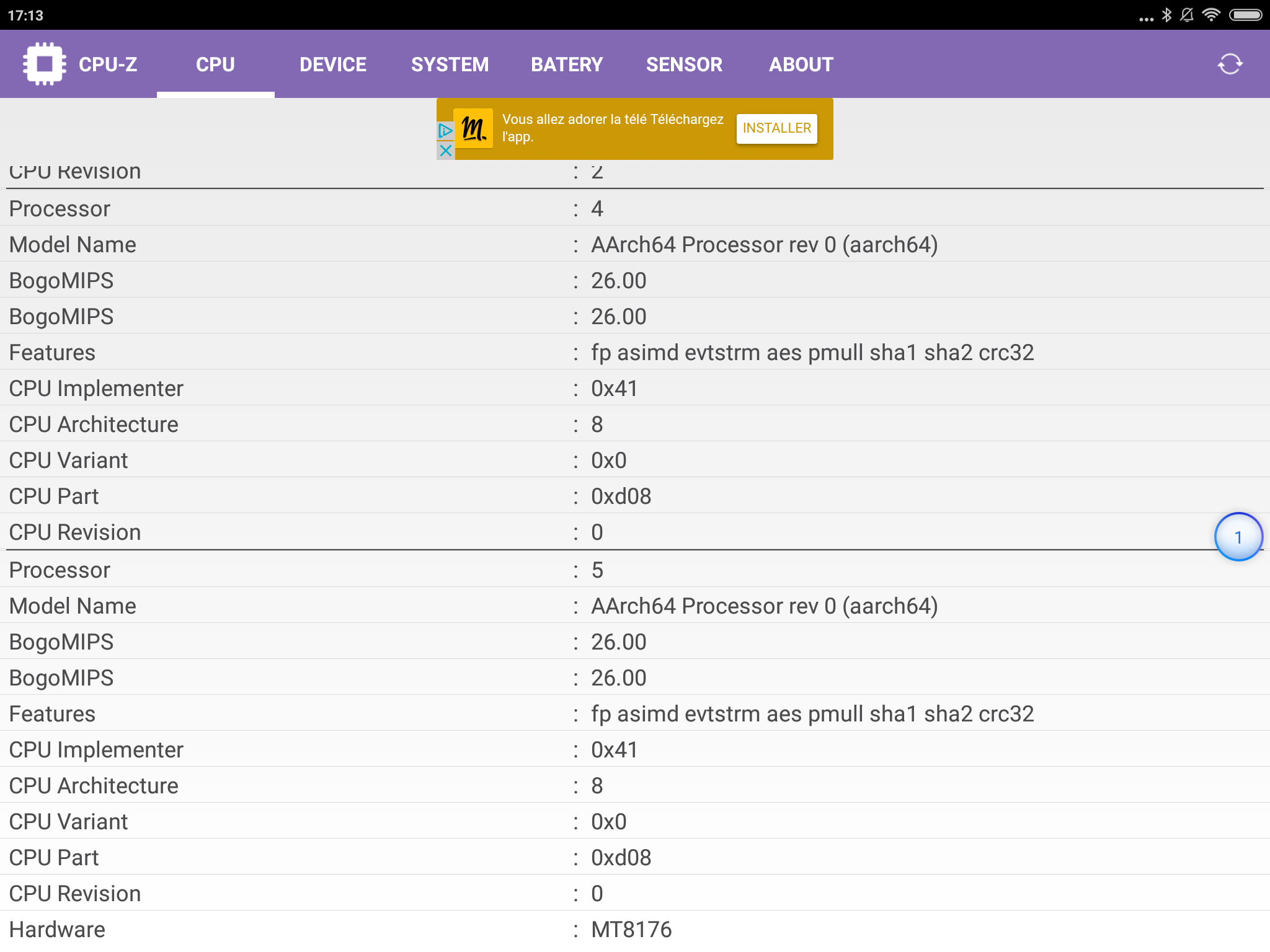Tap the Hardware MT8176 row
Image resolution: width=1270 pixels, height=952 pixels.
[631, 929]
